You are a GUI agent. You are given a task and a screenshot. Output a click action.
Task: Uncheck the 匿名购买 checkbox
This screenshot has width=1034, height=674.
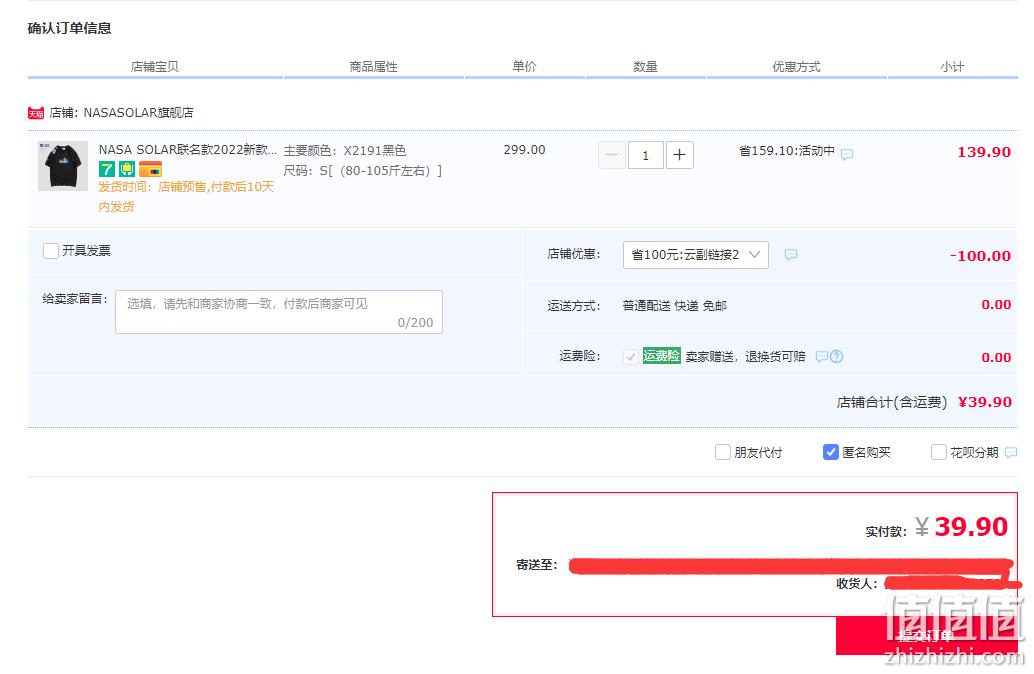pos(831,452)
